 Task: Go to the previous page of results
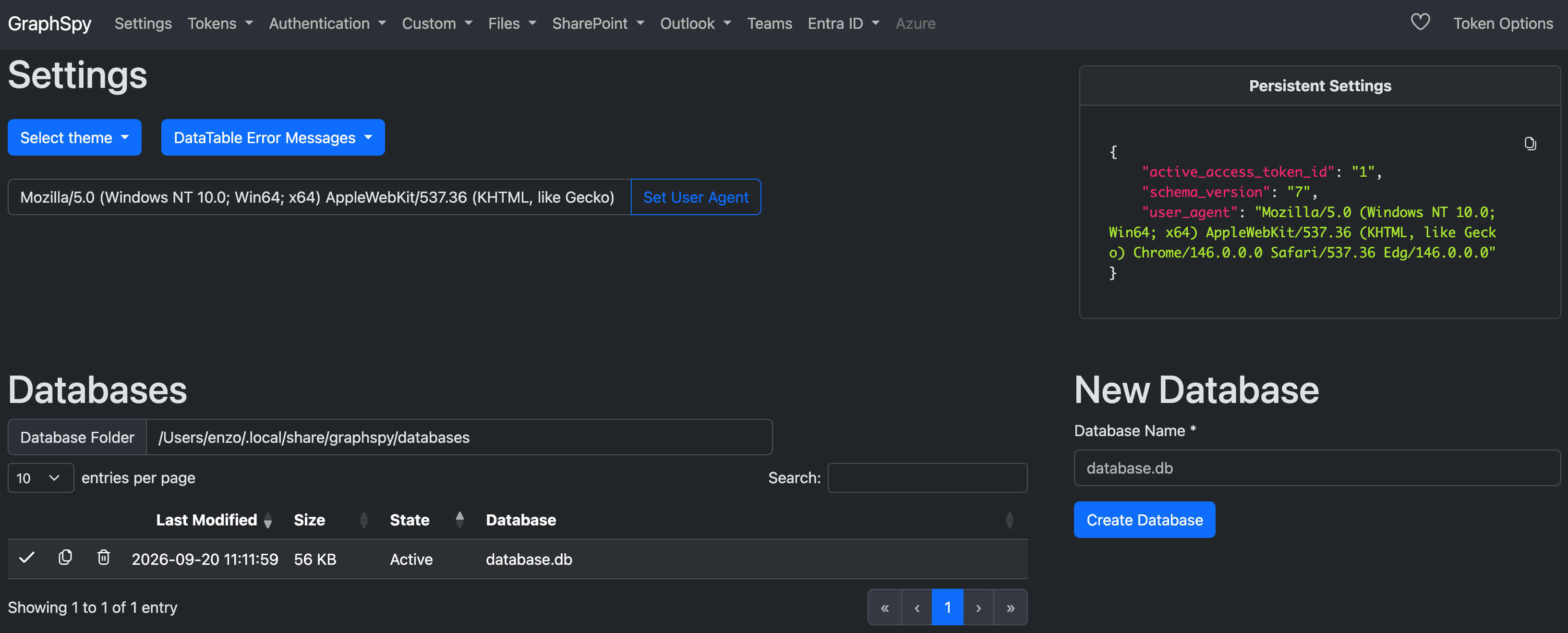(917, 608)
